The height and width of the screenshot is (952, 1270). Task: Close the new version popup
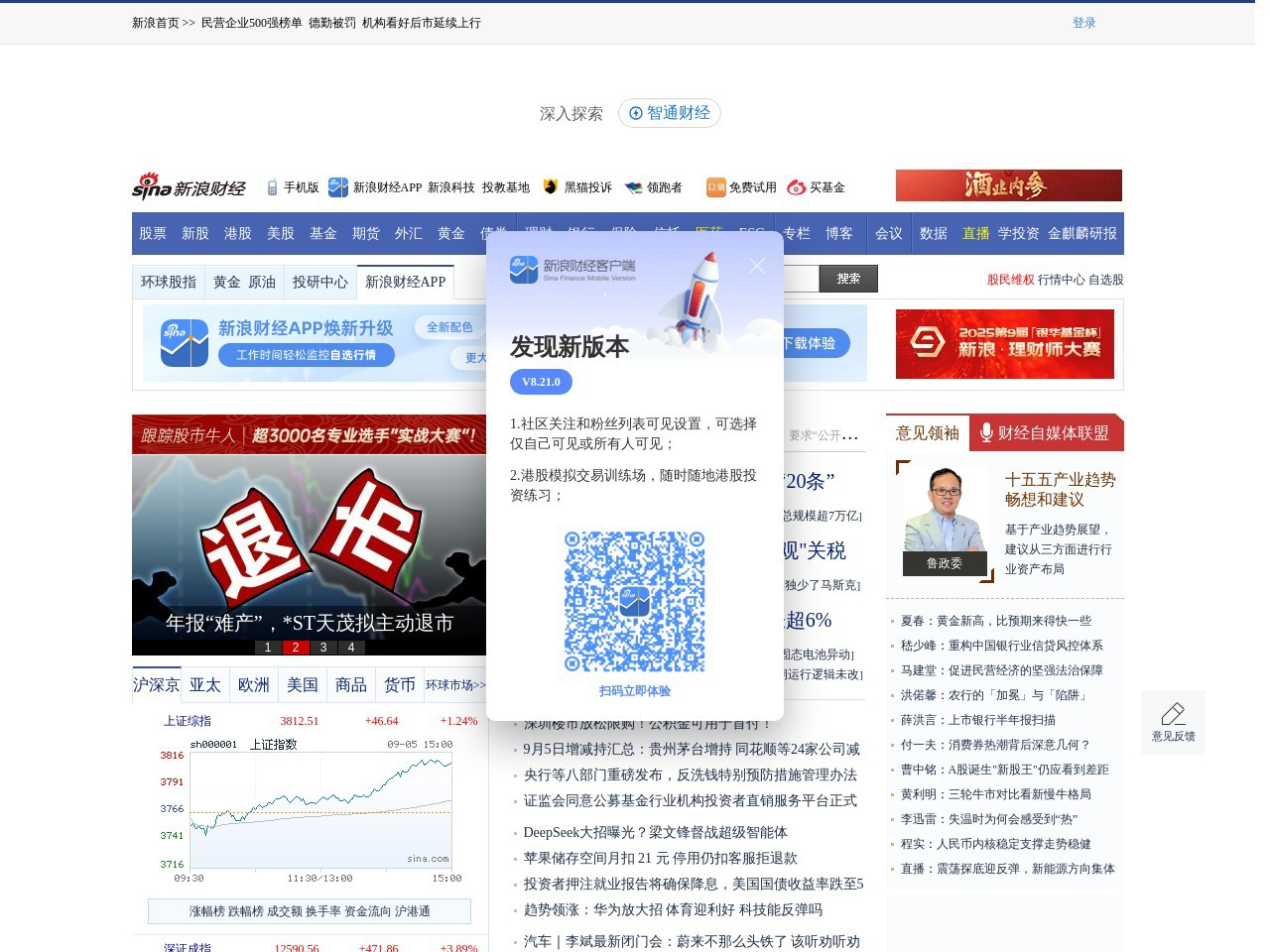coord(757,266)
